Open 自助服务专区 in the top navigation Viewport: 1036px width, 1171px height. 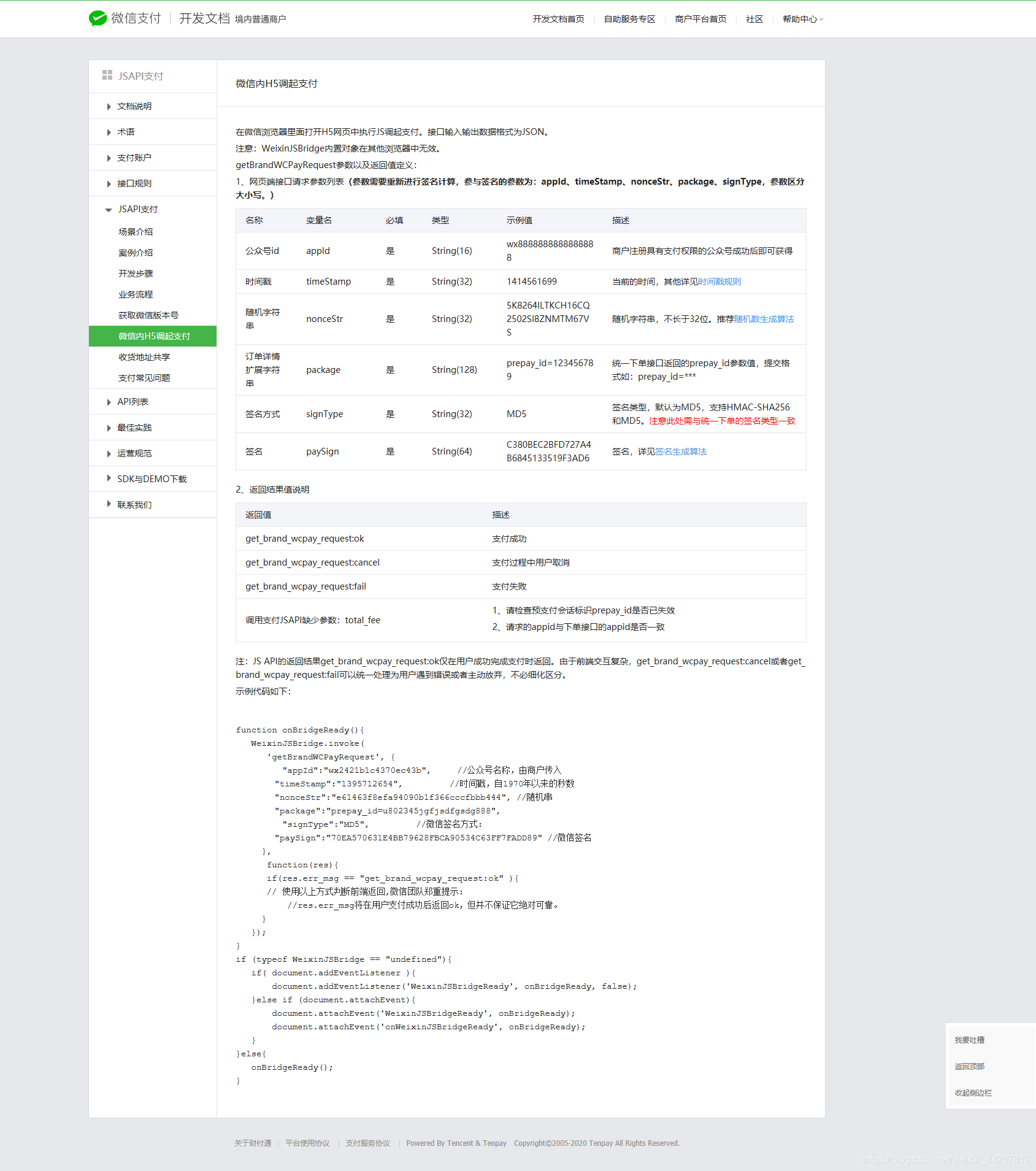(x=629, y=19)
